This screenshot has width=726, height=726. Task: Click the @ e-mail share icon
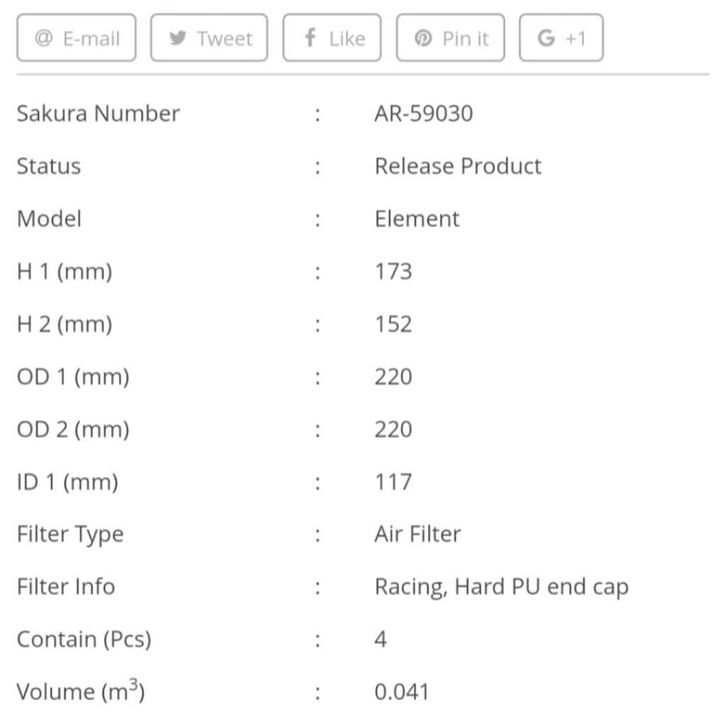point(44,39)
